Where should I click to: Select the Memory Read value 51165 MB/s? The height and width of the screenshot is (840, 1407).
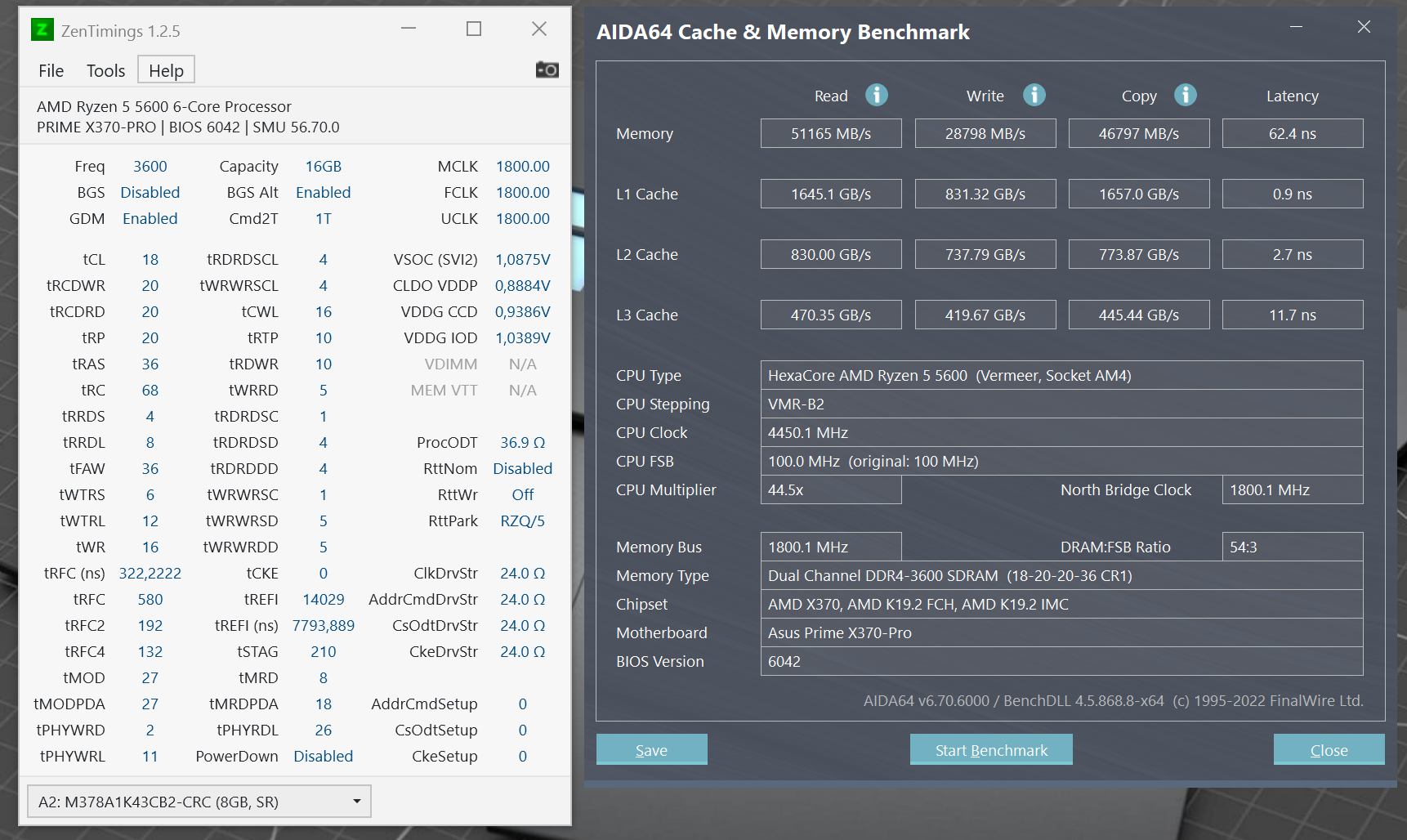click(831, 133)
